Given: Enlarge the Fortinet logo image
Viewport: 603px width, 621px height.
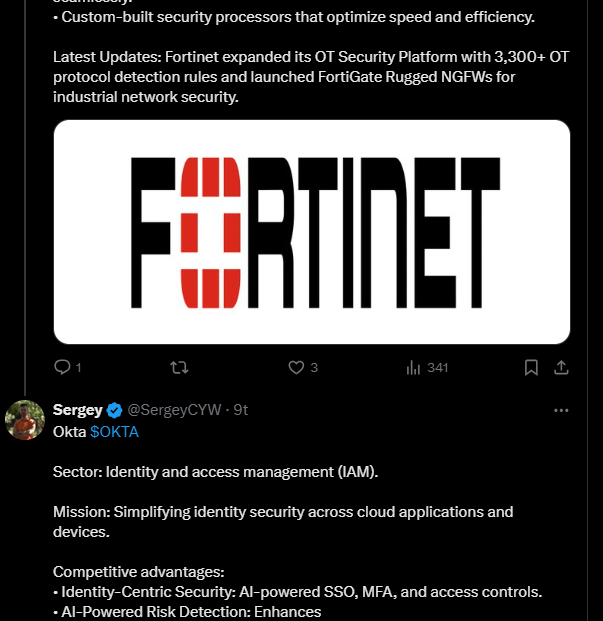Looking at the screenshot, I should (312, 232).
